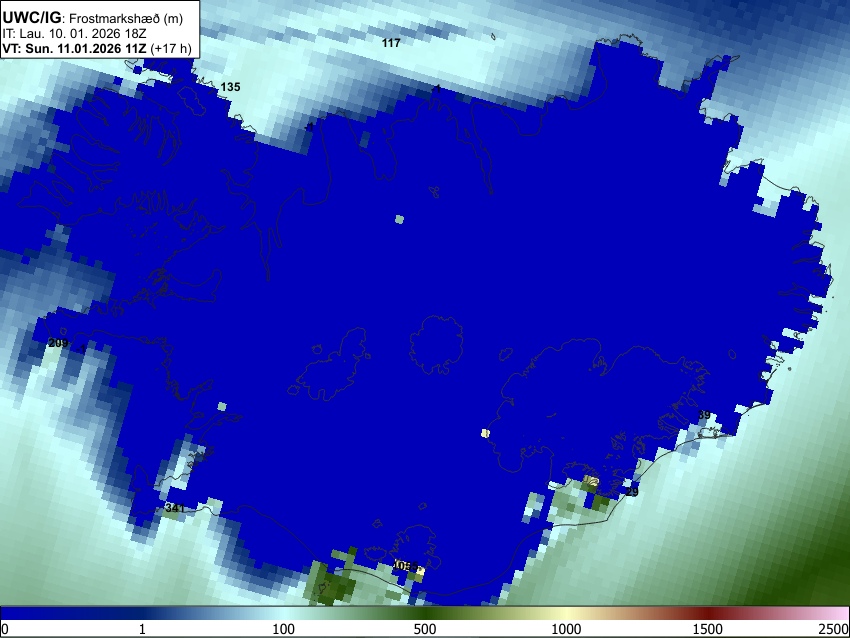The width and height of the screenshot is (850, 638).
Task: Click the valid time line 'VT: Sun. 11.01.2026 11Z'
Action: pyautogui.click(x=75, y=48)
